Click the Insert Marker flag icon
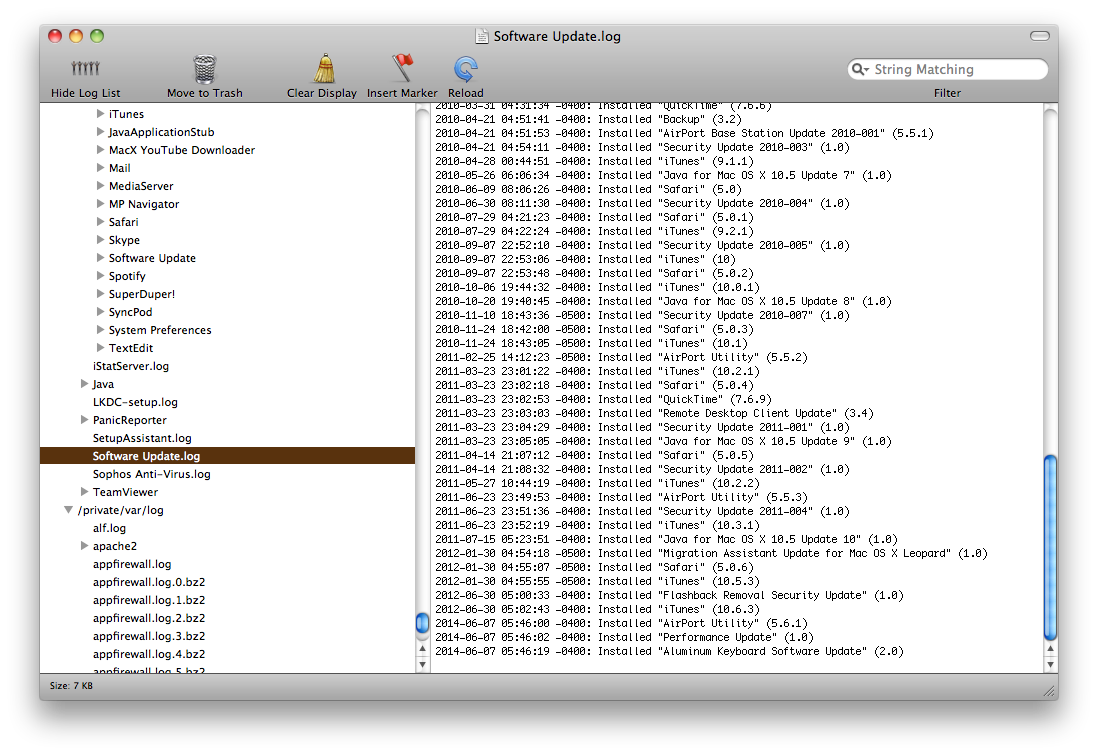Image resolution: width=1098 pixels, height=755 pixels. [402, 69]
